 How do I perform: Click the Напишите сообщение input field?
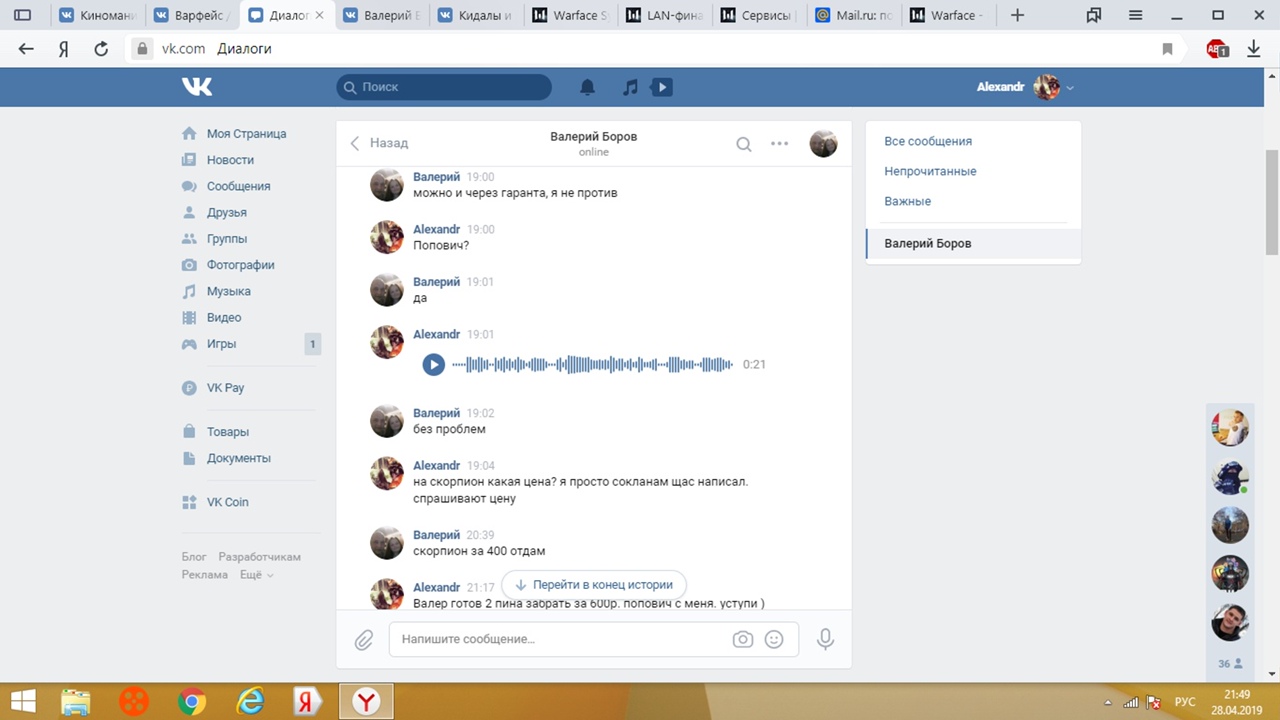(x=560, y=639)
